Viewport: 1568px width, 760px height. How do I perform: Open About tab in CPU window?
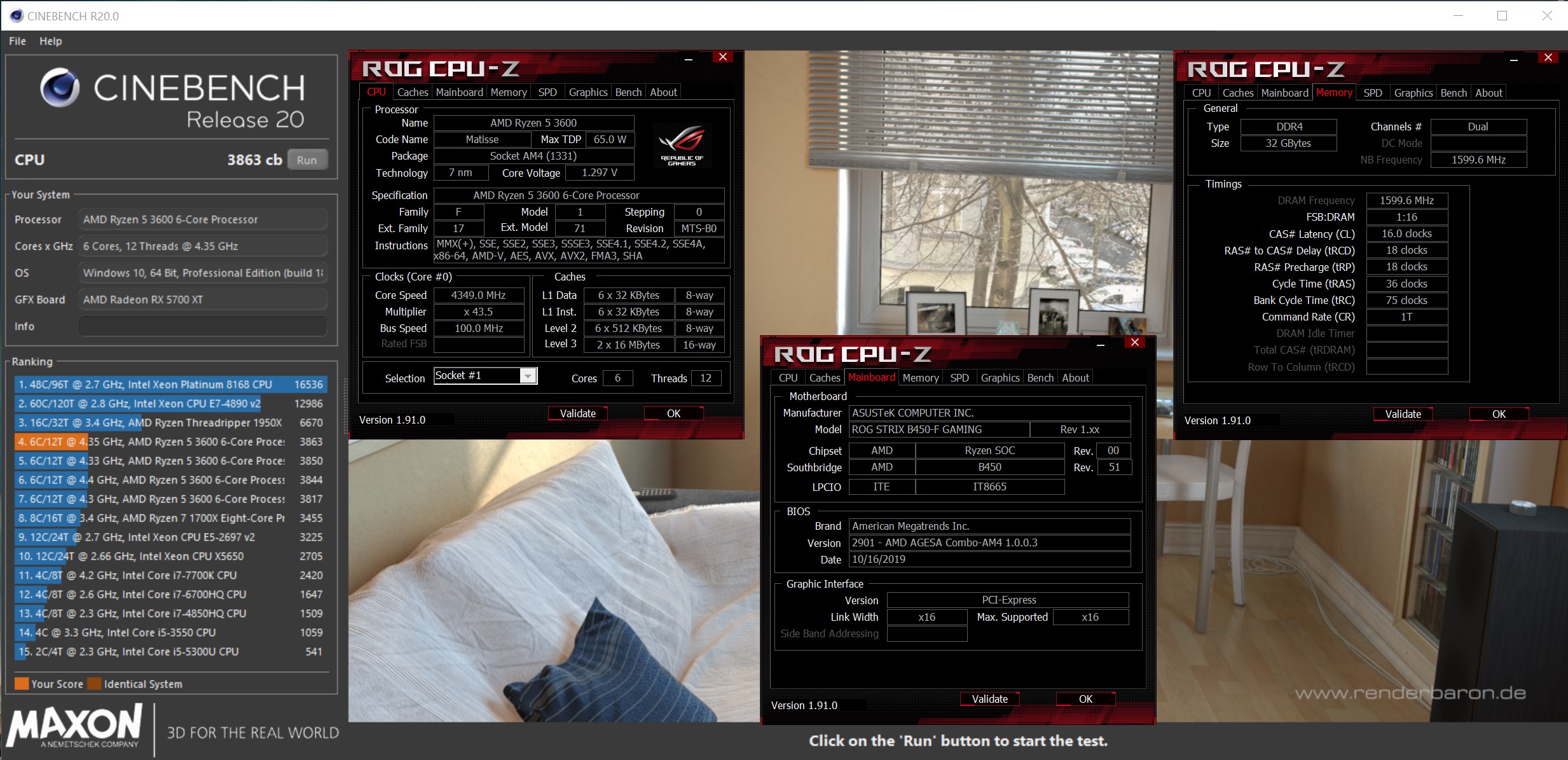click(x=663, y=92)
